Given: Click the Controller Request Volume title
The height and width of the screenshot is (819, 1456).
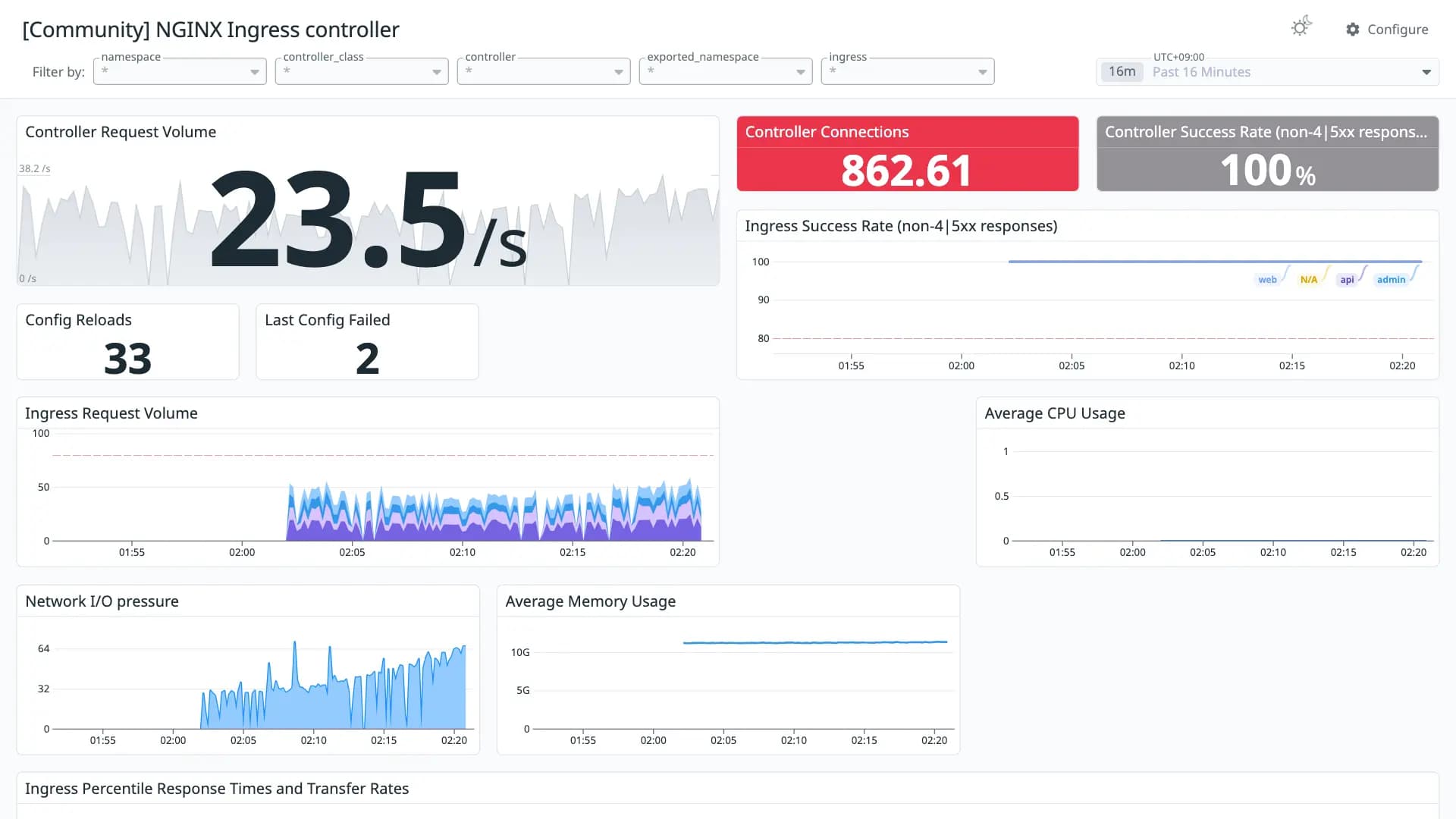Looking at the screenshot, I should 121,132.
